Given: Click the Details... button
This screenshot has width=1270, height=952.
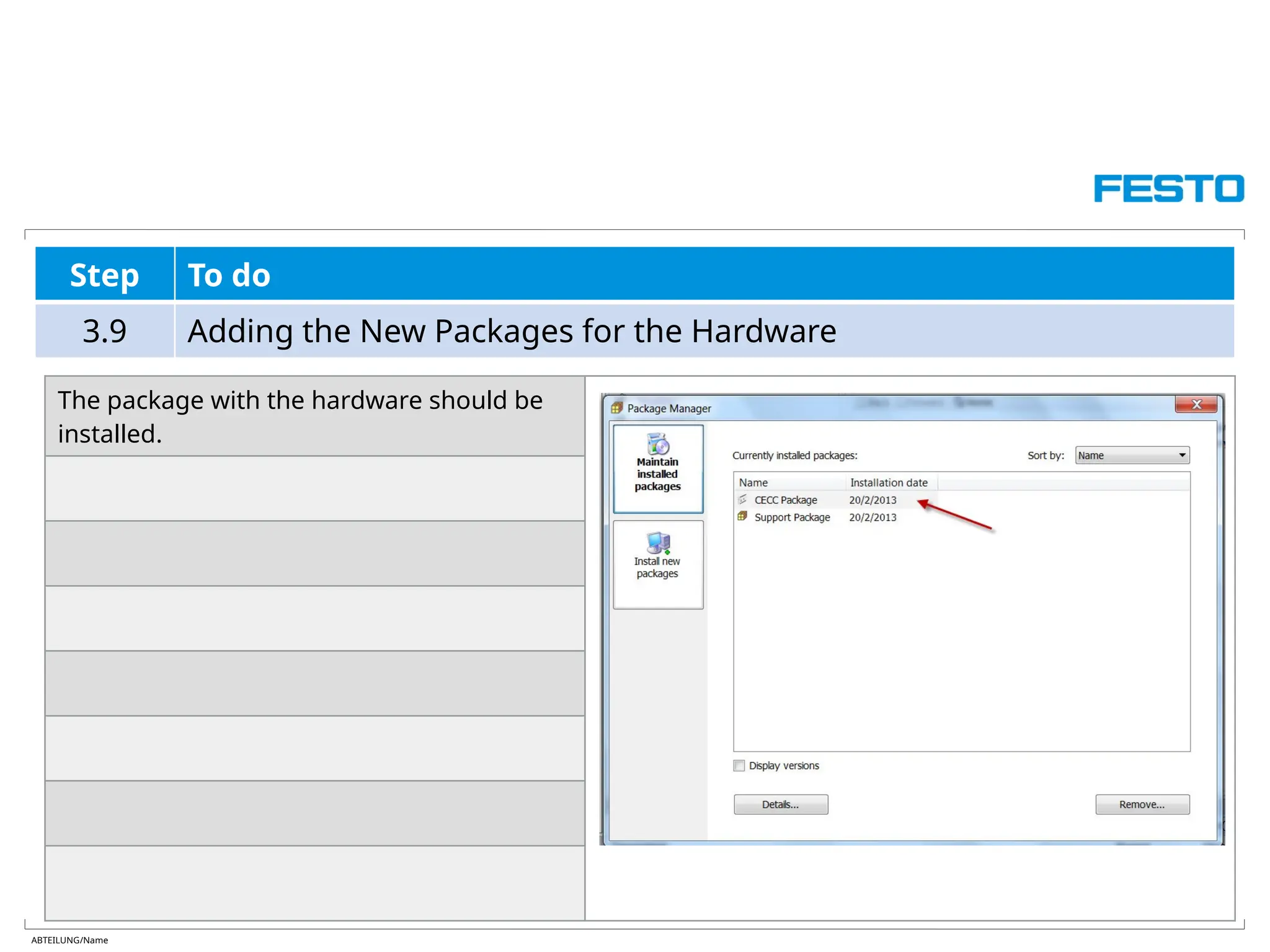Looking at the screenshot, I should pos(781,804).
